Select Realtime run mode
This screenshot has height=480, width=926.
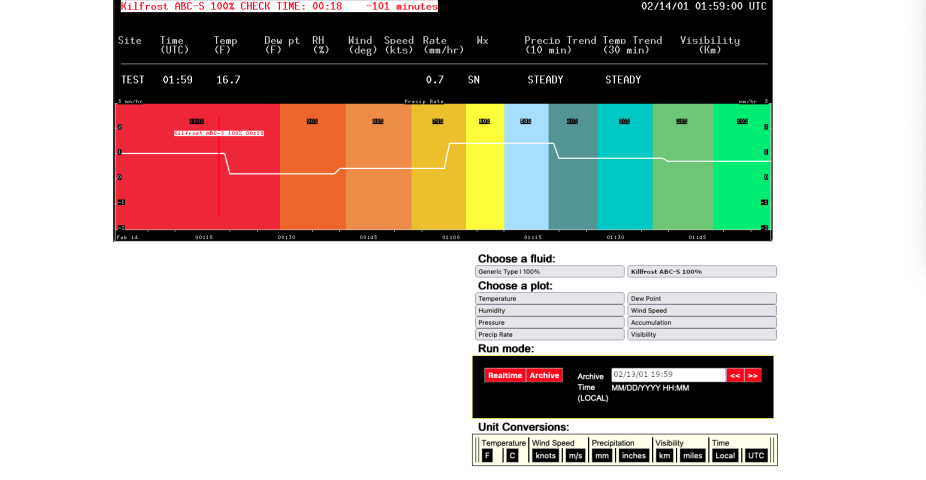pyautogui.click(x=505, y=375)
